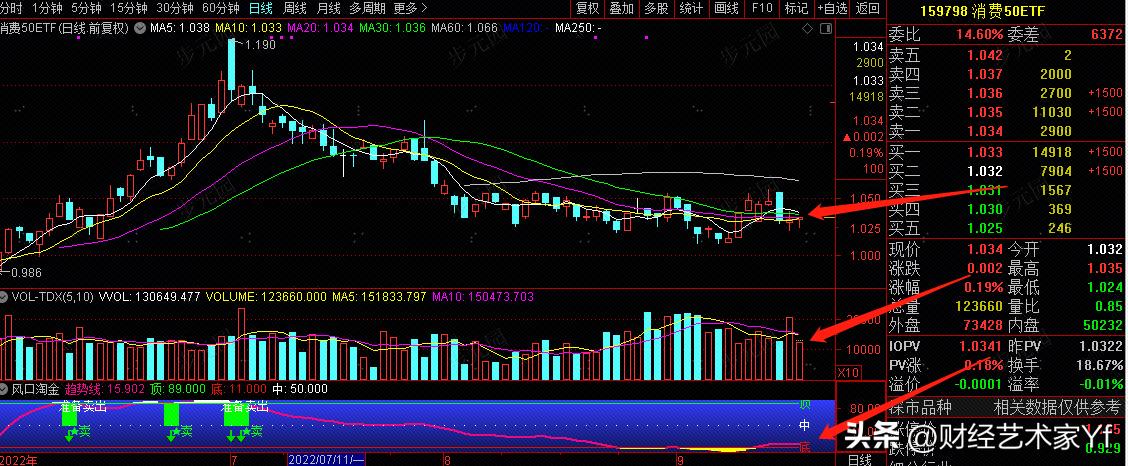Select the 5分钟 period tab

pyautogui.click(x=87, y=9)
